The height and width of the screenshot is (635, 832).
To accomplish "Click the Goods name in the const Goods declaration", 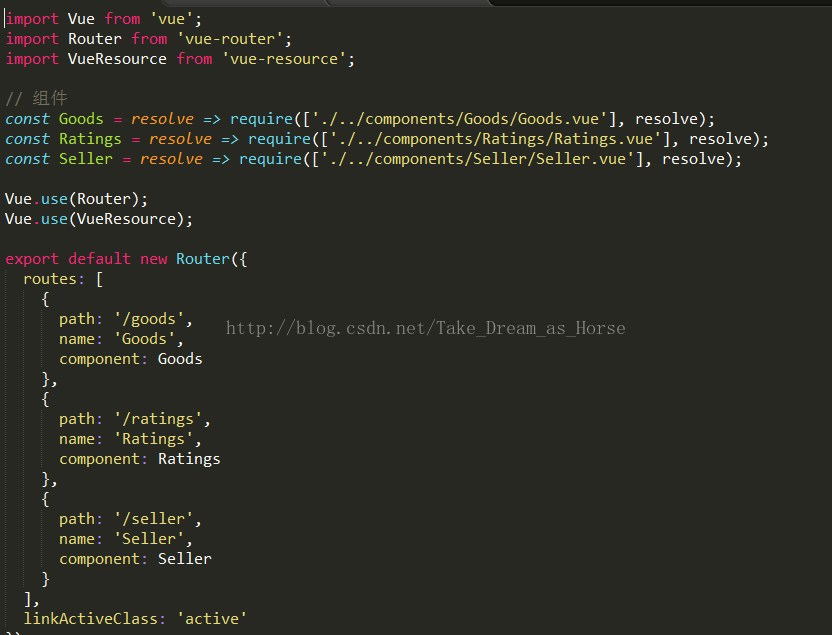I will (x=81, y=119).
